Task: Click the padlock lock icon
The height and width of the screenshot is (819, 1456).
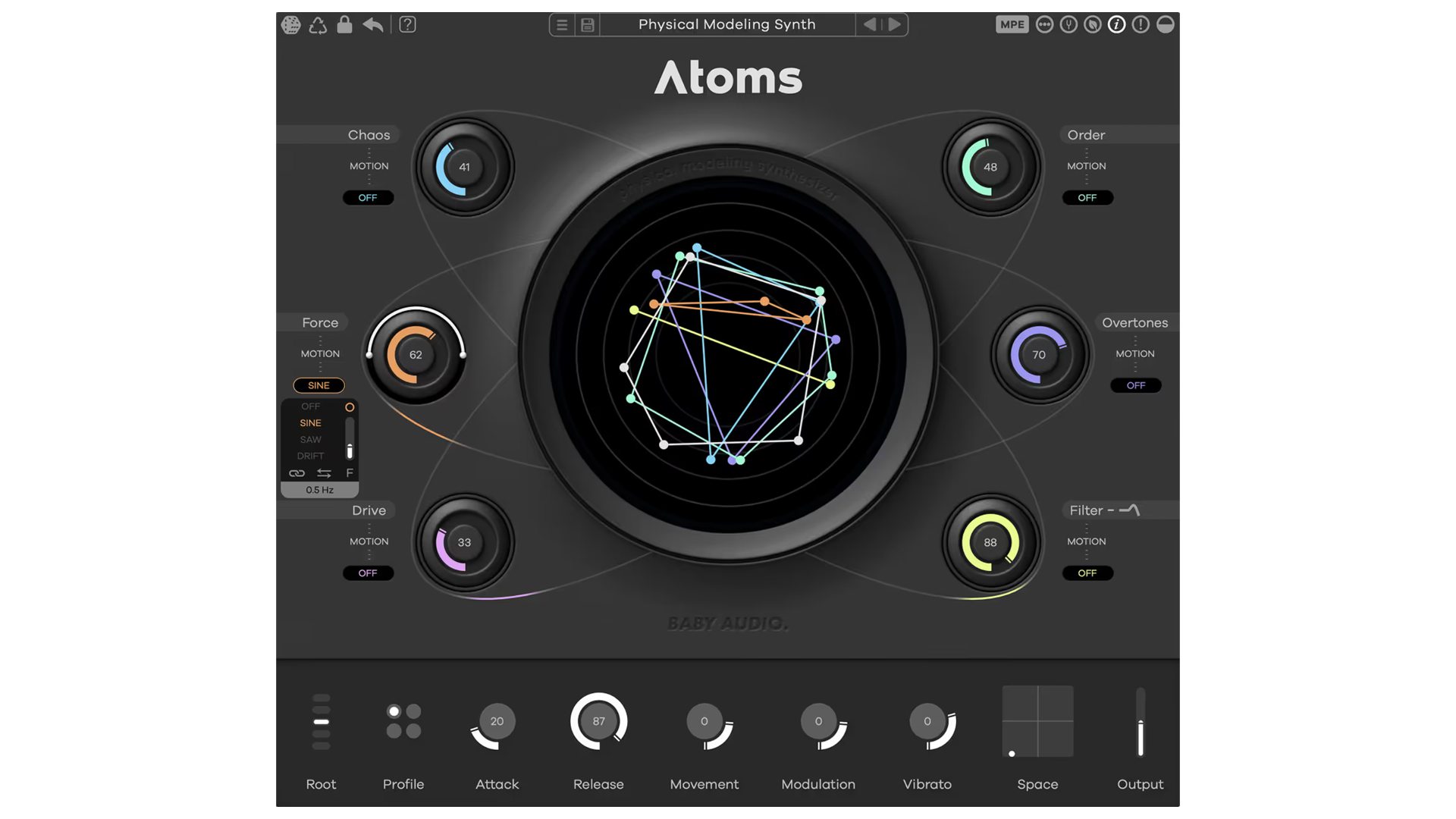Action: pos(344,24)
